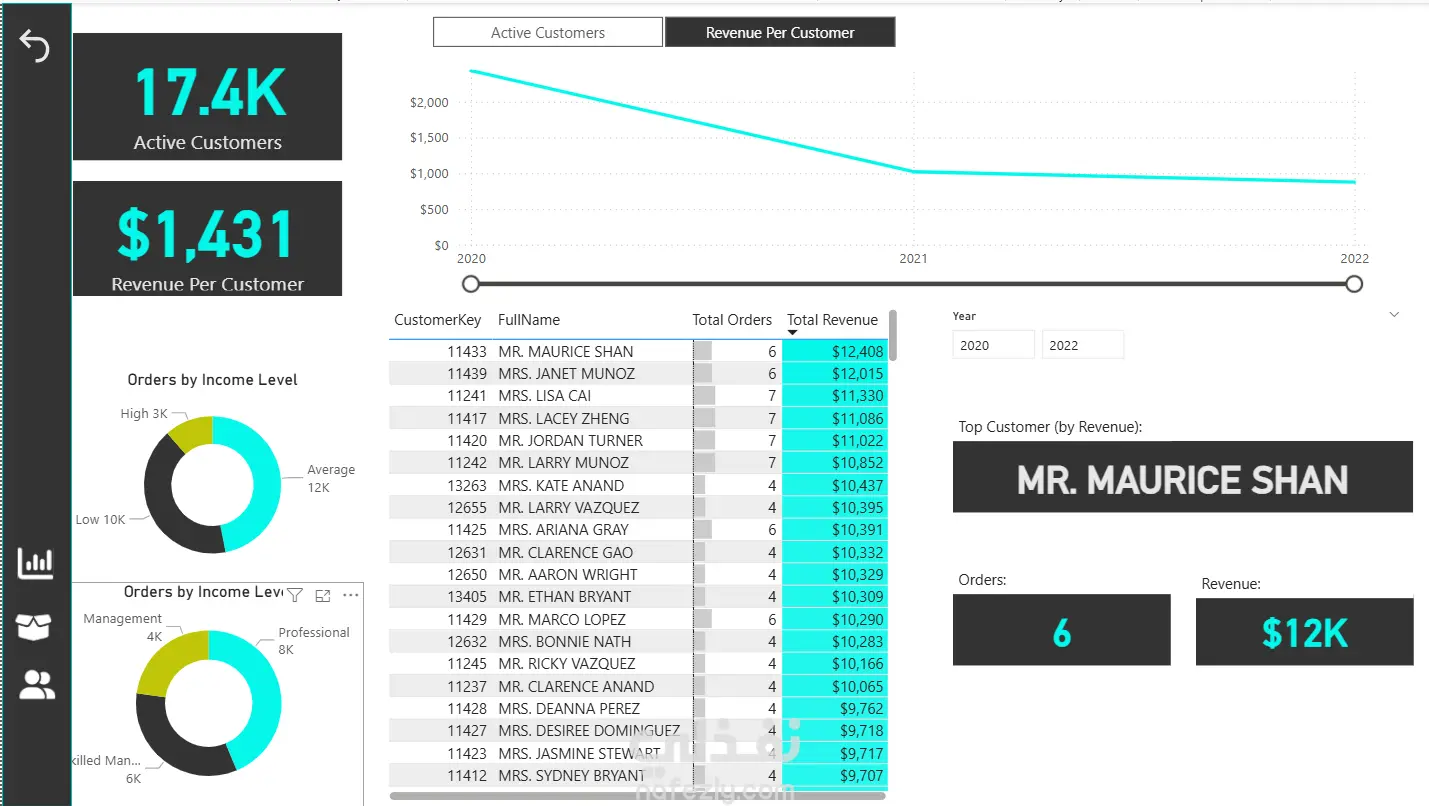Select row MRS. DEANNA PEREZ
The width and height of the screenshot is (1429, 806).
coord(638,708)
